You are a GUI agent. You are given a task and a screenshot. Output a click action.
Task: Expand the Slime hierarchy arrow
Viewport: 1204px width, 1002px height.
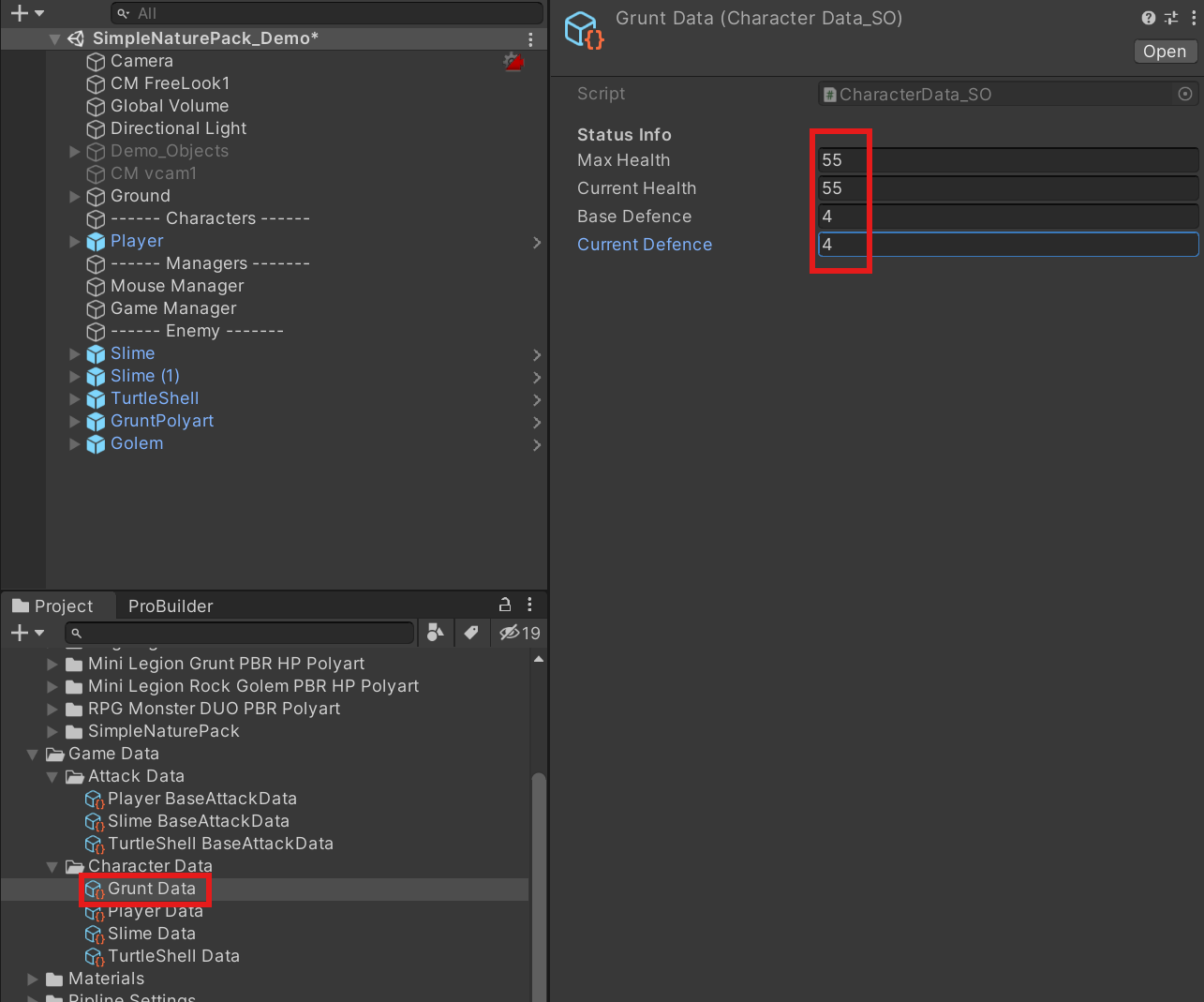click(x=75, y=353)
